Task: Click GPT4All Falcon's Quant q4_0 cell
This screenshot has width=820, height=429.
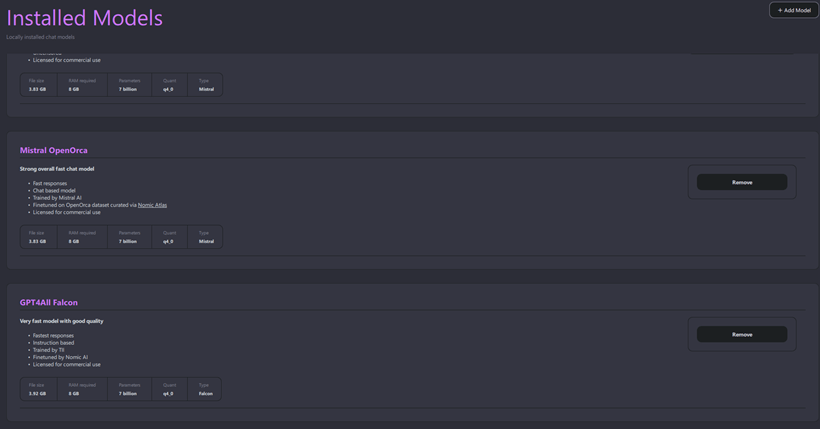Action: (169, 389)
